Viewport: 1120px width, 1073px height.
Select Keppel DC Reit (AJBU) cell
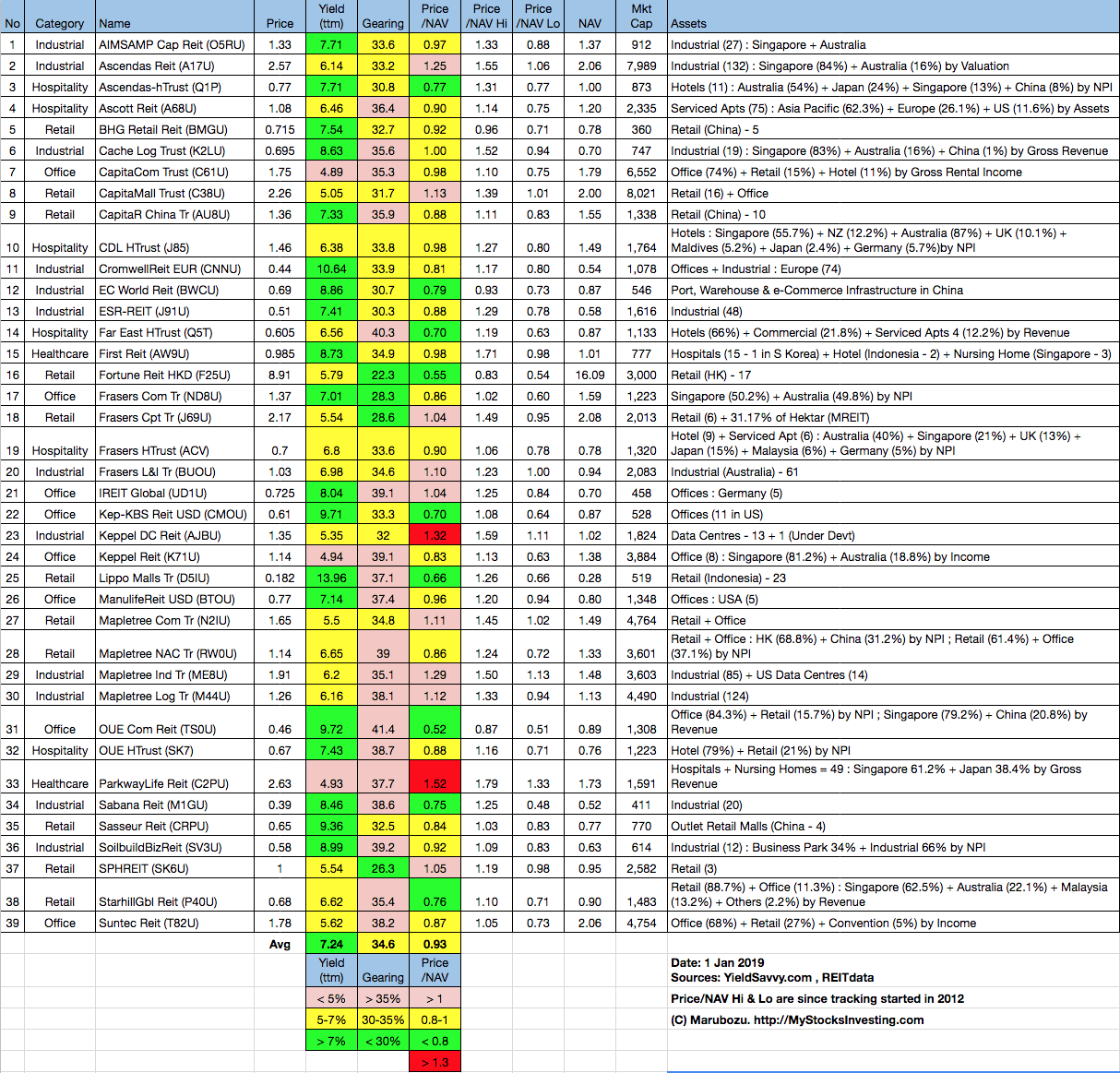point(174,535)
